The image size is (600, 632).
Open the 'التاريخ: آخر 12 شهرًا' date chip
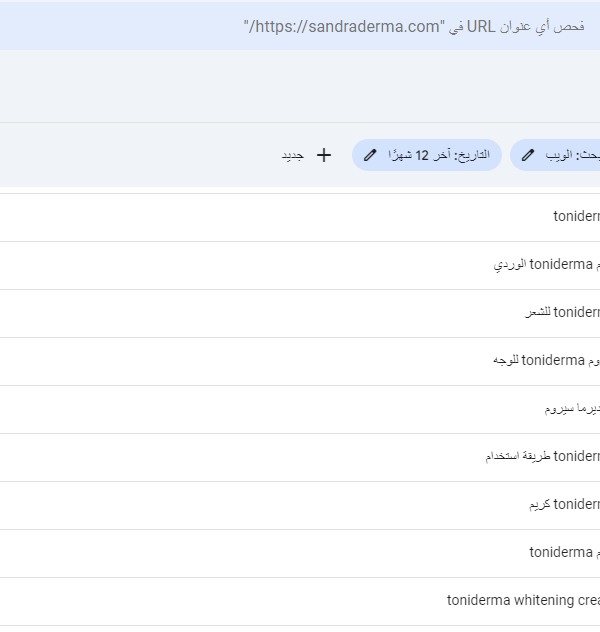(427, 155)
